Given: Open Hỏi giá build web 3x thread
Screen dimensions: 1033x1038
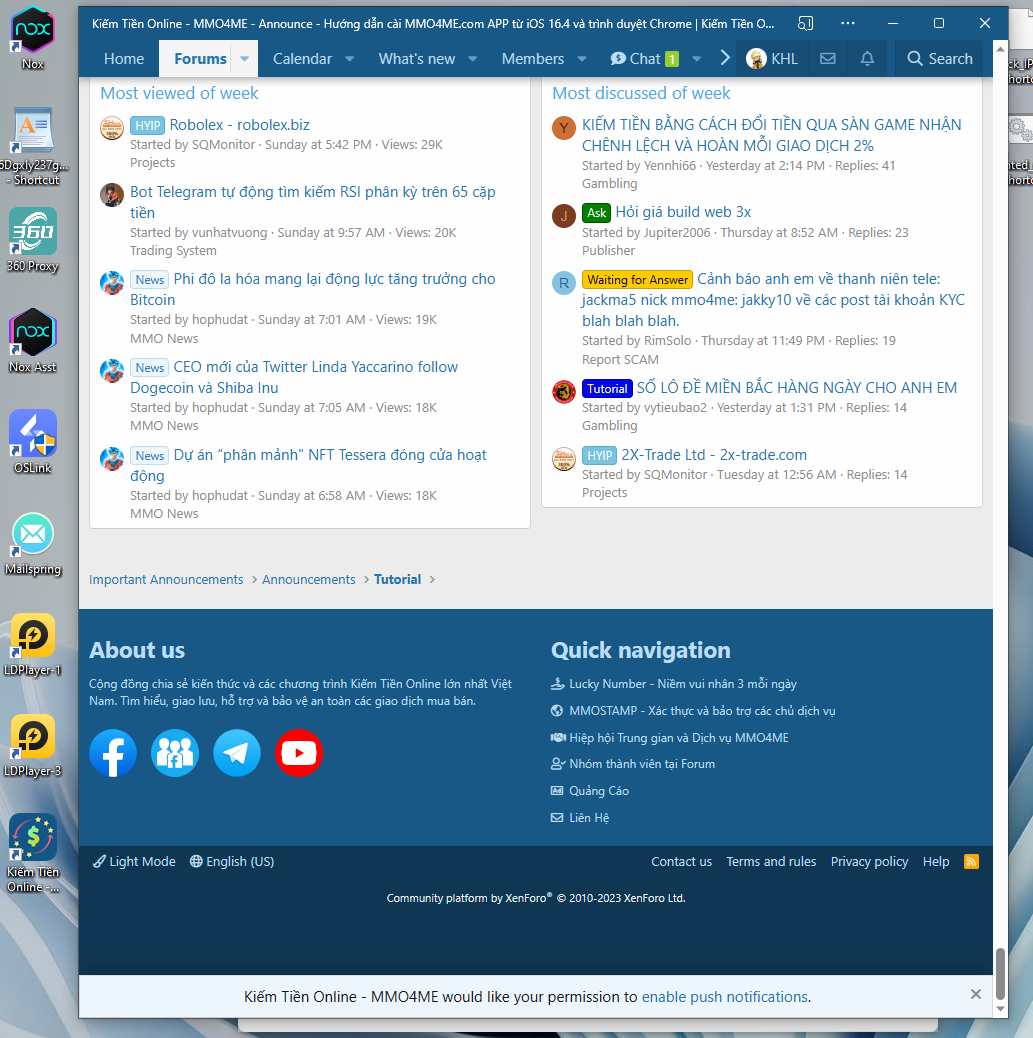Looking at the screenshot, I should point(683,212).
